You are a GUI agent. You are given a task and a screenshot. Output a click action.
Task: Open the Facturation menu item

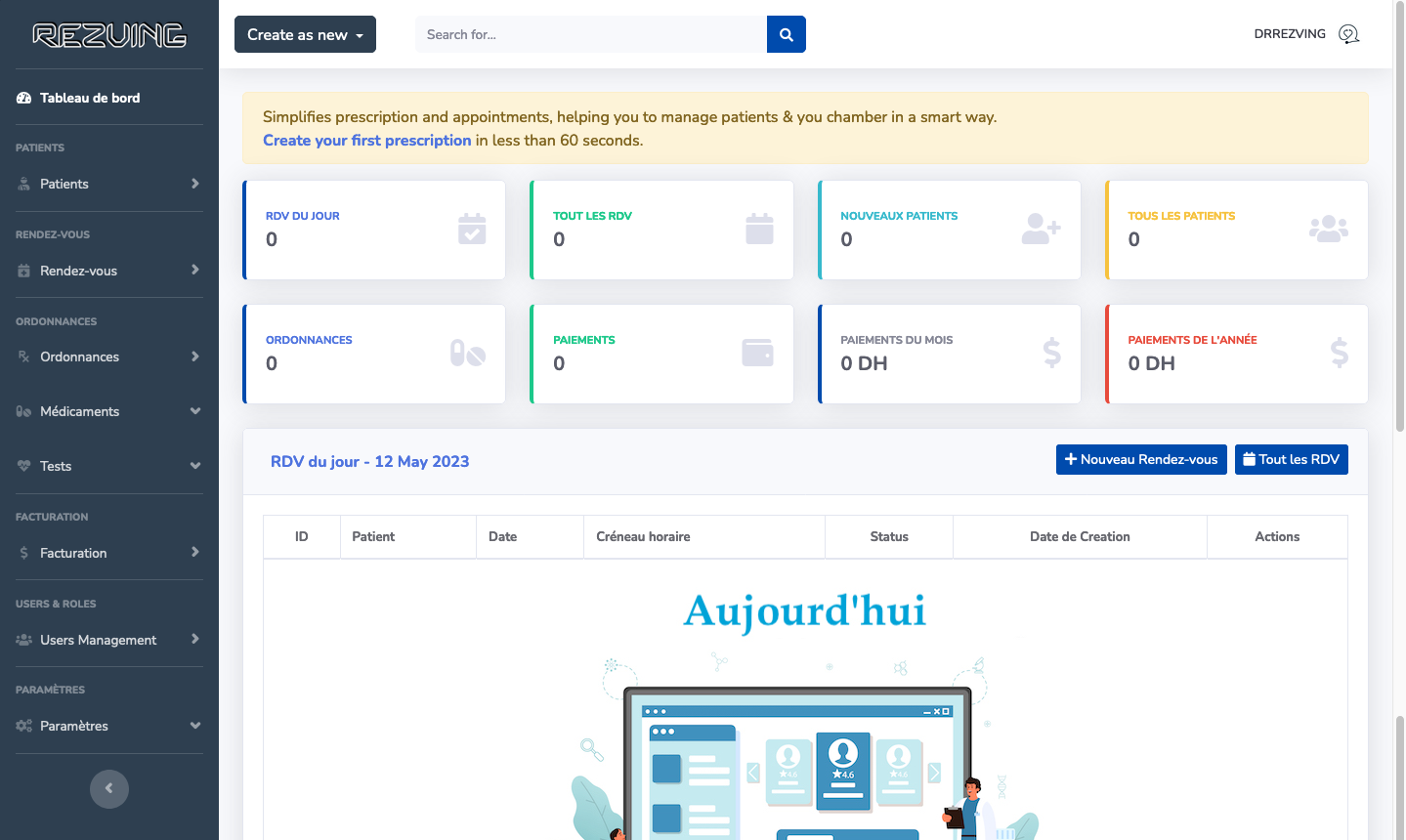click(x=109, y=553)
